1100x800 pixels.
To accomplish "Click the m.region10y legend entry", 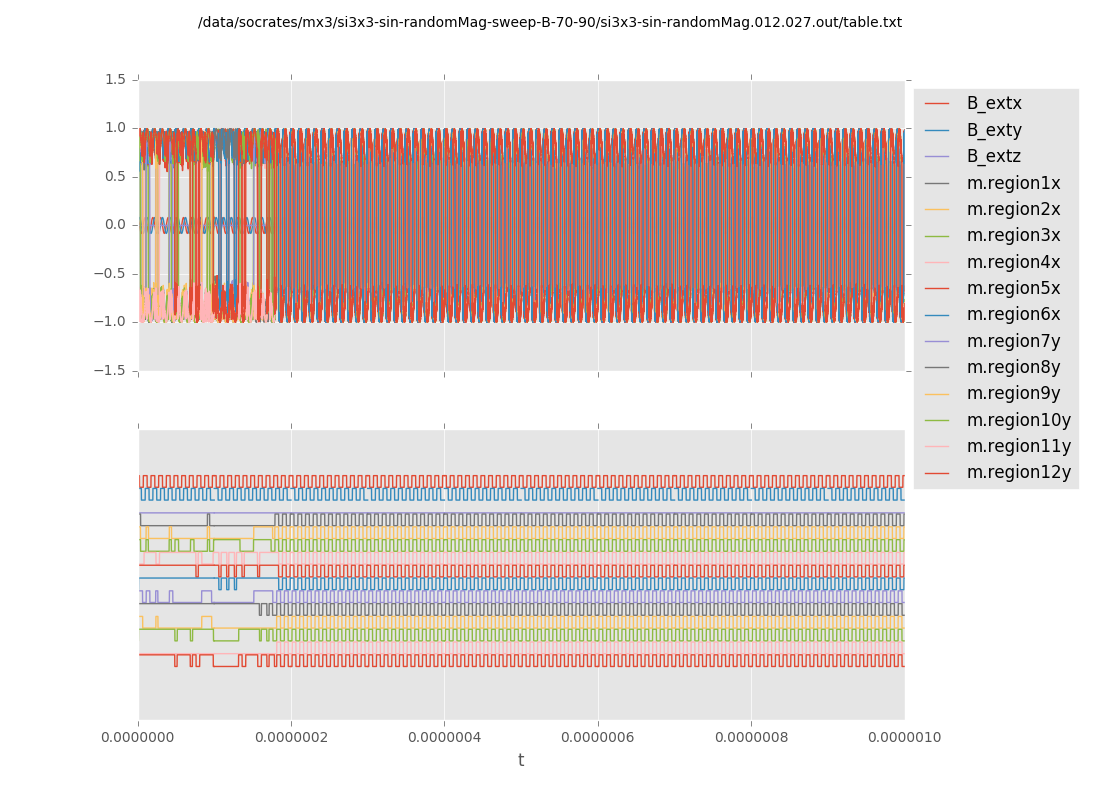I will coord(1018,420).
